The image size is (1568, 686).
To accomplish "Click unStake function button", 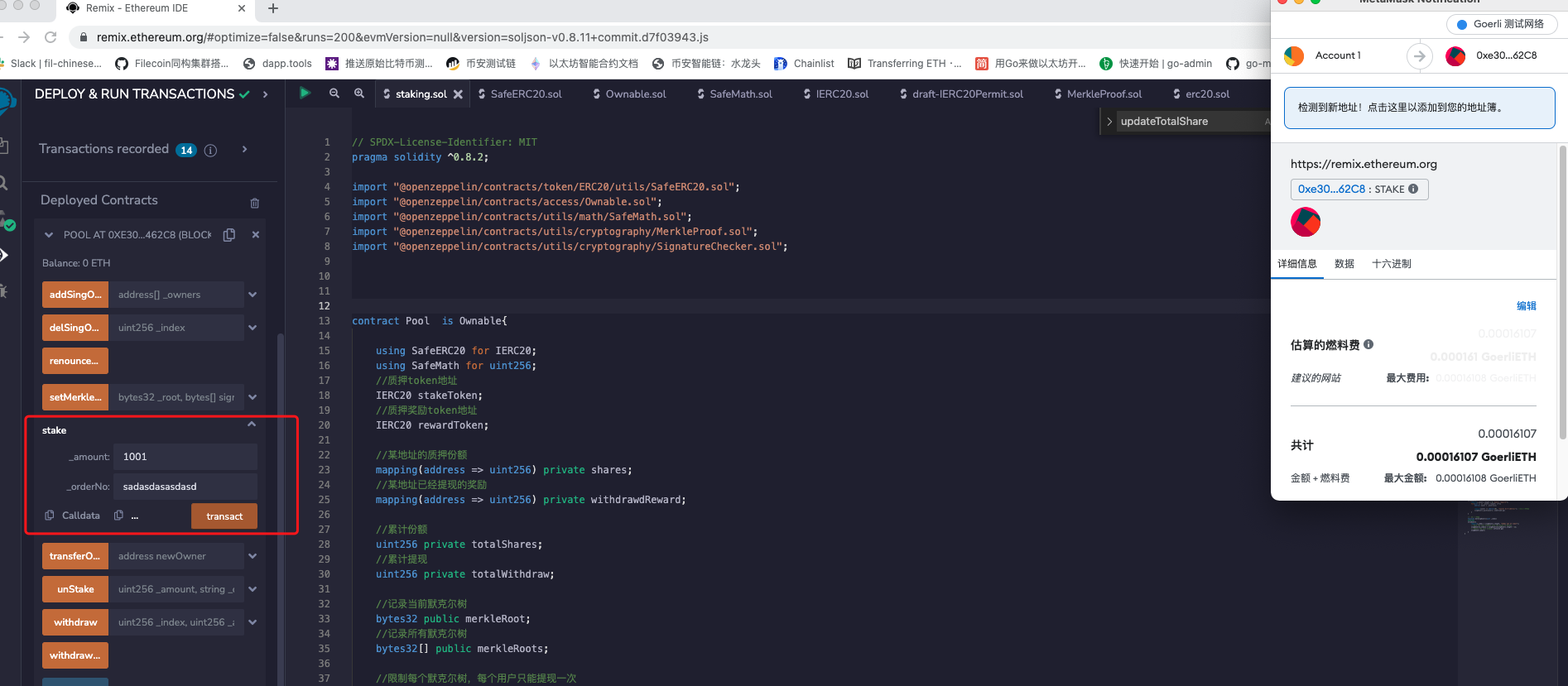I will point(75,589).
